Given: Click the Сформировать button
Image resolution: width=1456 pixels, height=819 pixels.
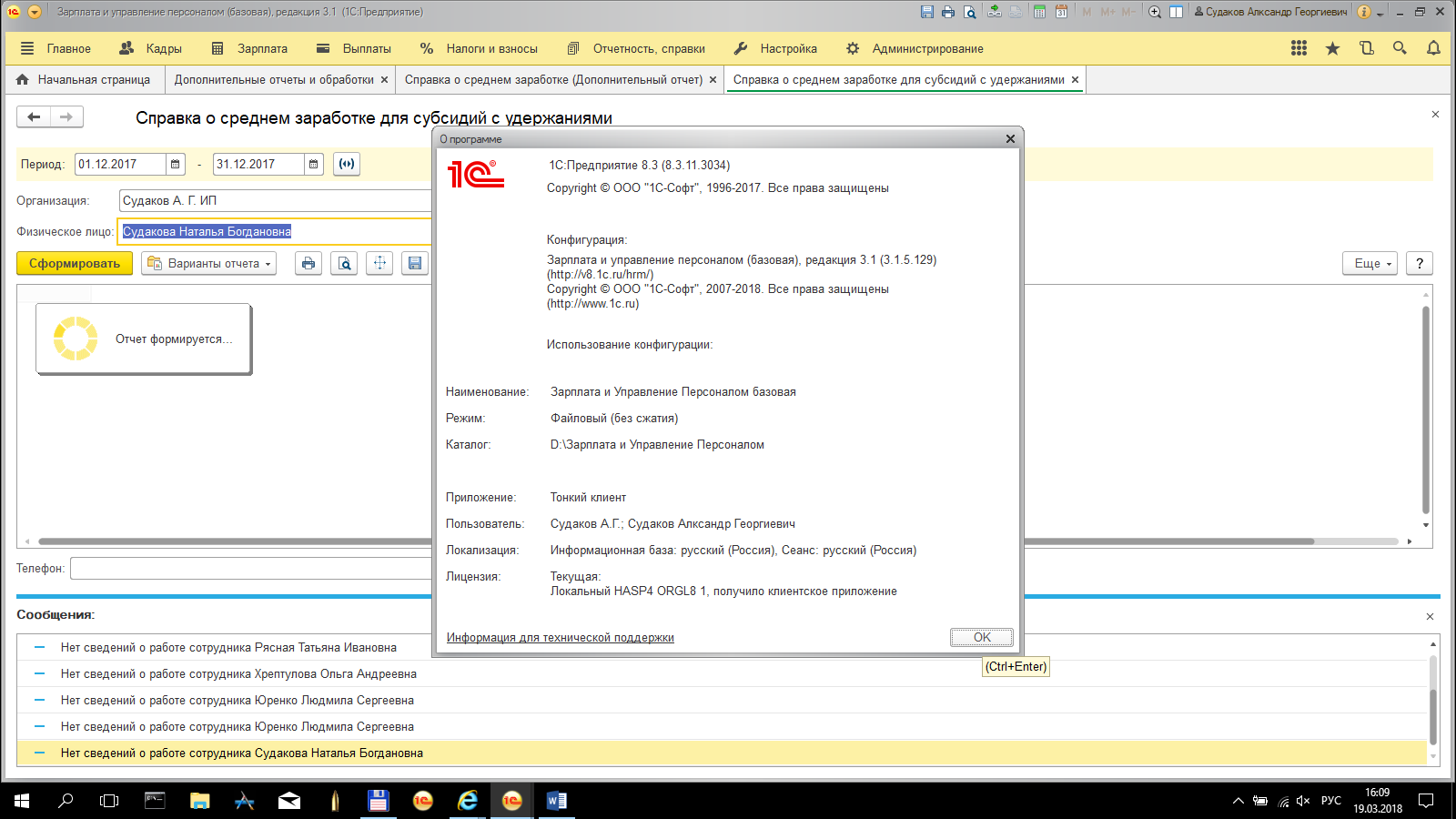Looking at the screenshot, I should point(75,263).
